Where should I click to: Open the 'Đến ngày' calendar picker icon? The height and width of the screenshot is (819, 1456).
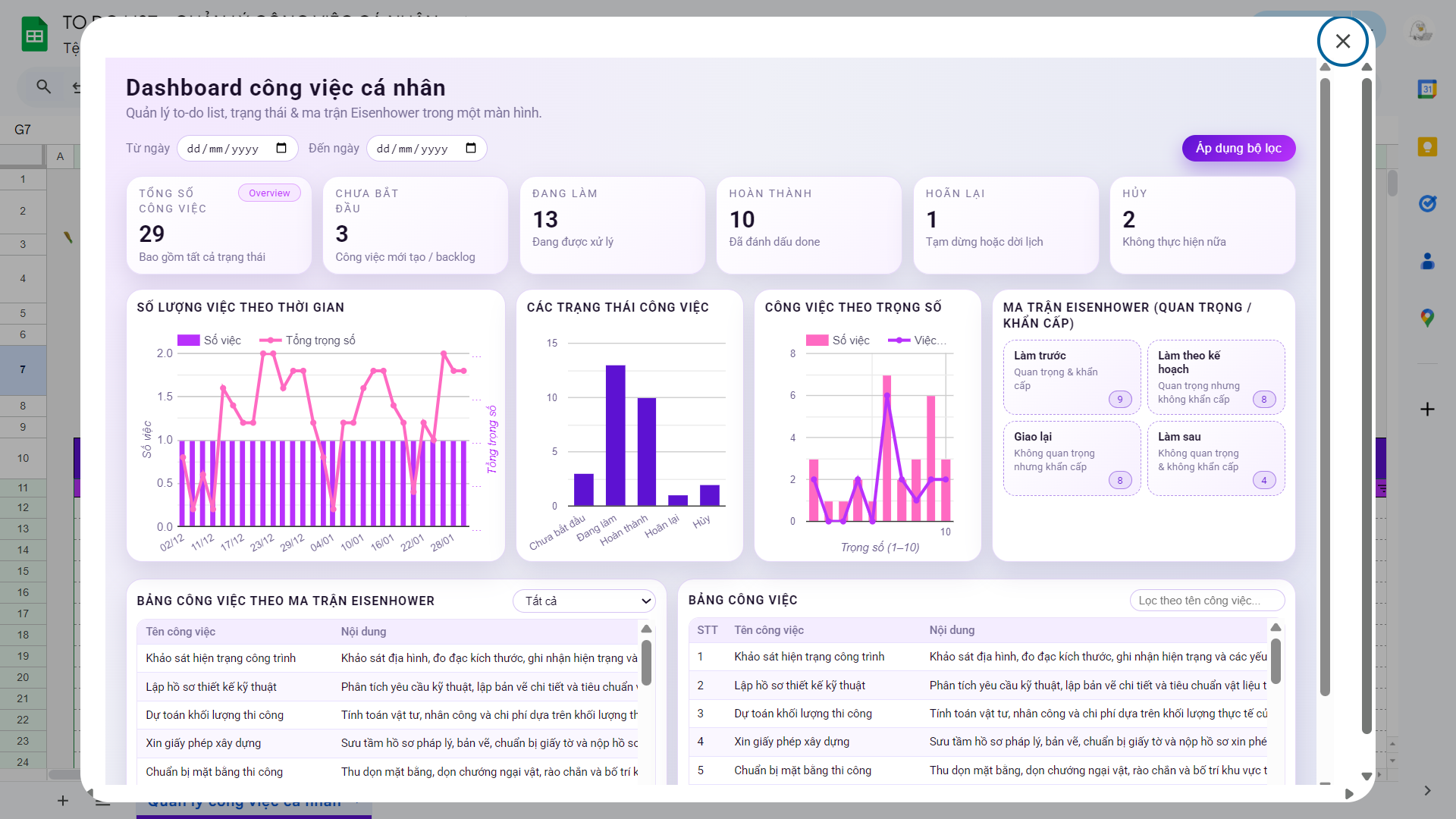point(471,149)
